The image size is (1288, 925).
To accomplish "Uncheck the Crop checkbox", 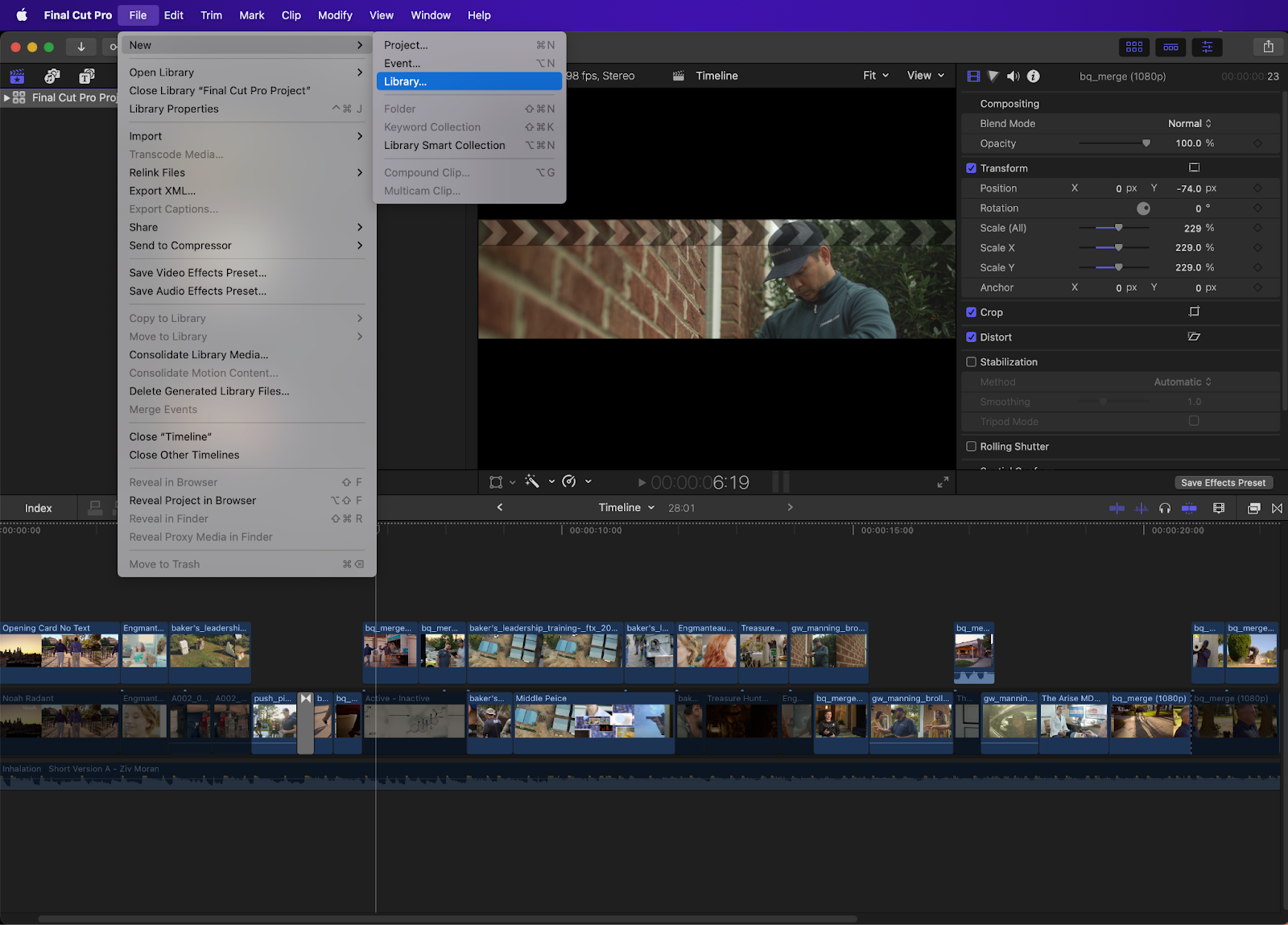I will pyautogui.click(x=971, y=312).
